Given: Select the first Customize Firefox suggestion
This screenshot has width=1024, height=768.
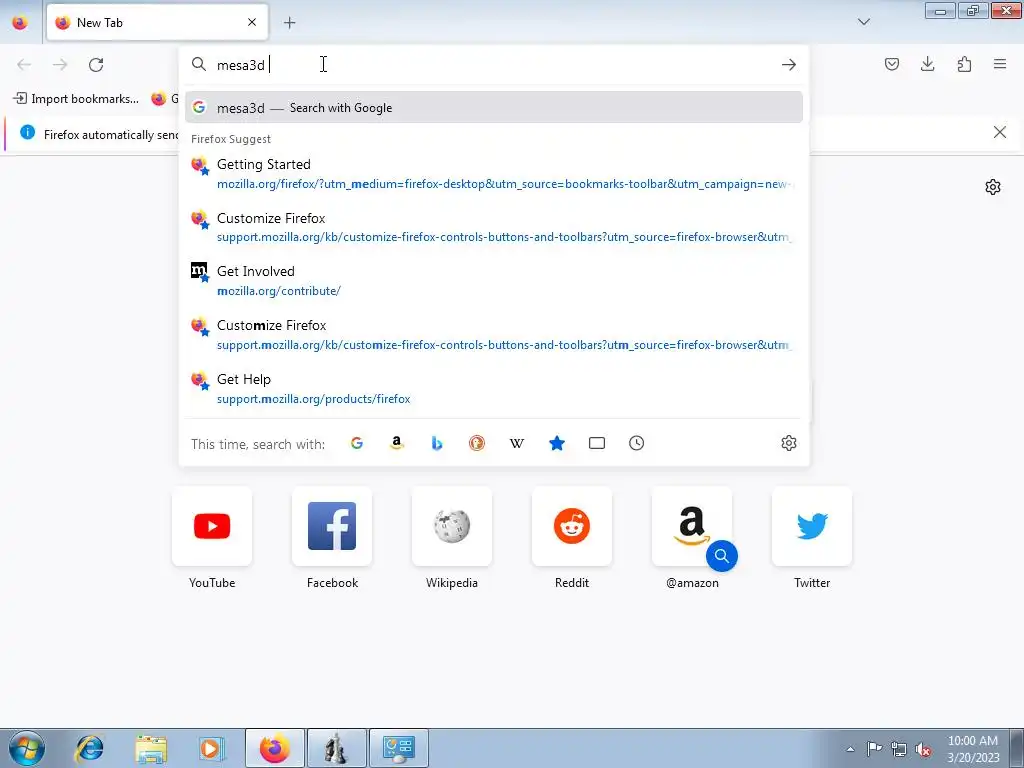Looking at the screenshot, I should (x=494, y=227).
